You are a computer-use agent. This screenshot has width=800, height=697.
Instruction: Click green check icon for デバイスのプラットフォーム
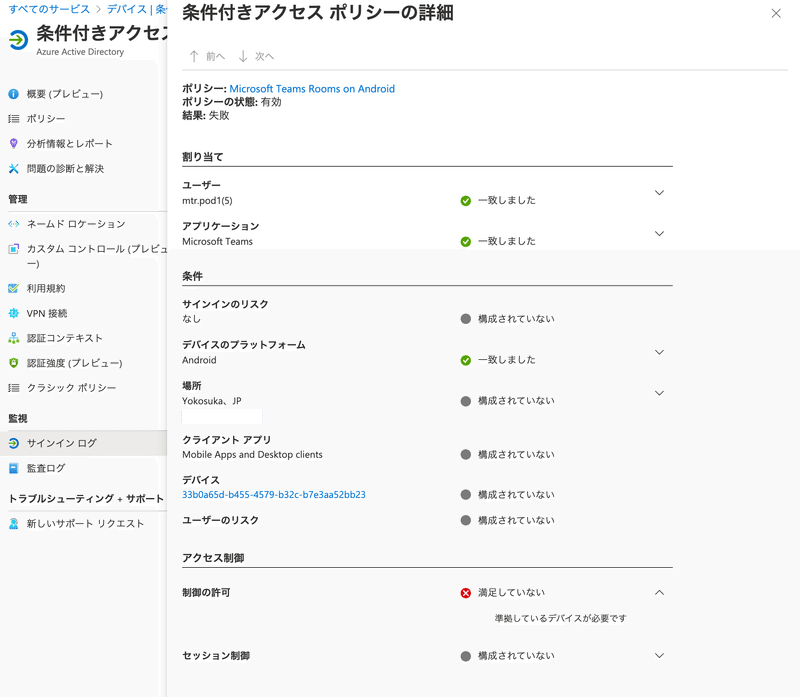coord(466,360)
